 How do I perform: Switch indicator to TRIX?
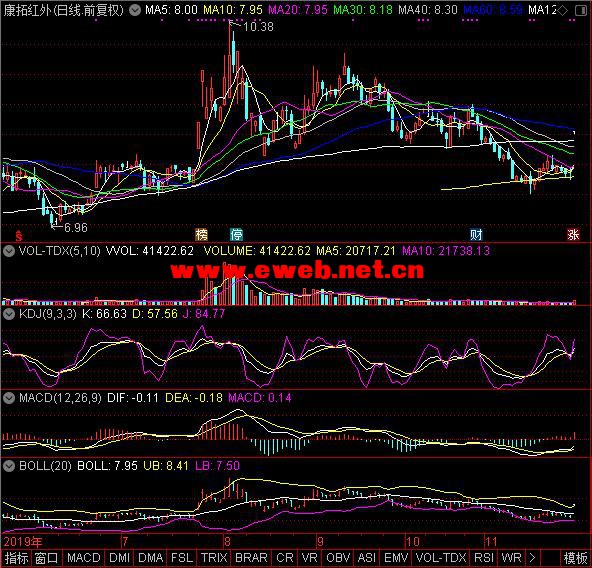click(214, 558)
